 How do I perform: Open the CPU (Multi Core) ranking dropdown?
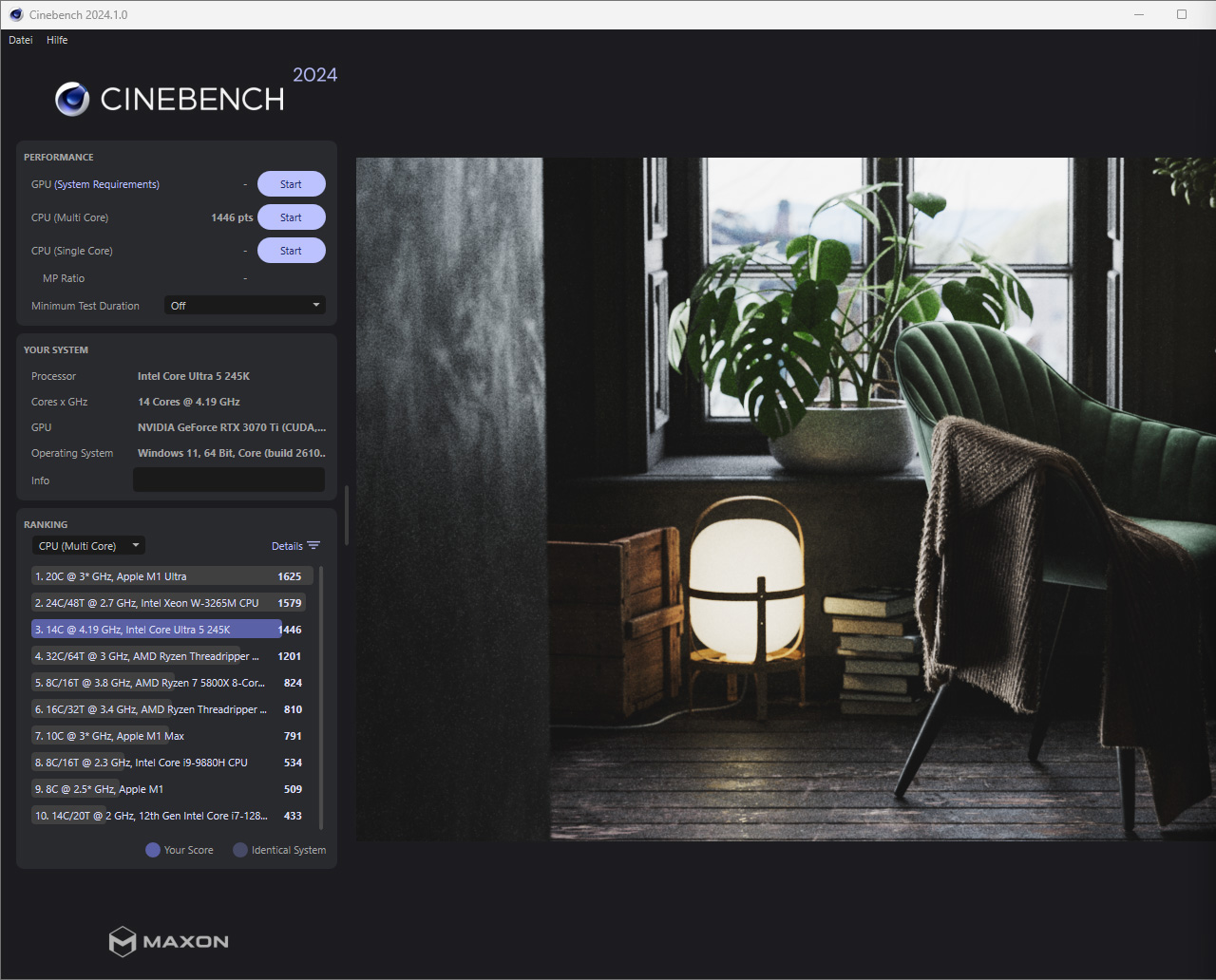click(88, 546)
